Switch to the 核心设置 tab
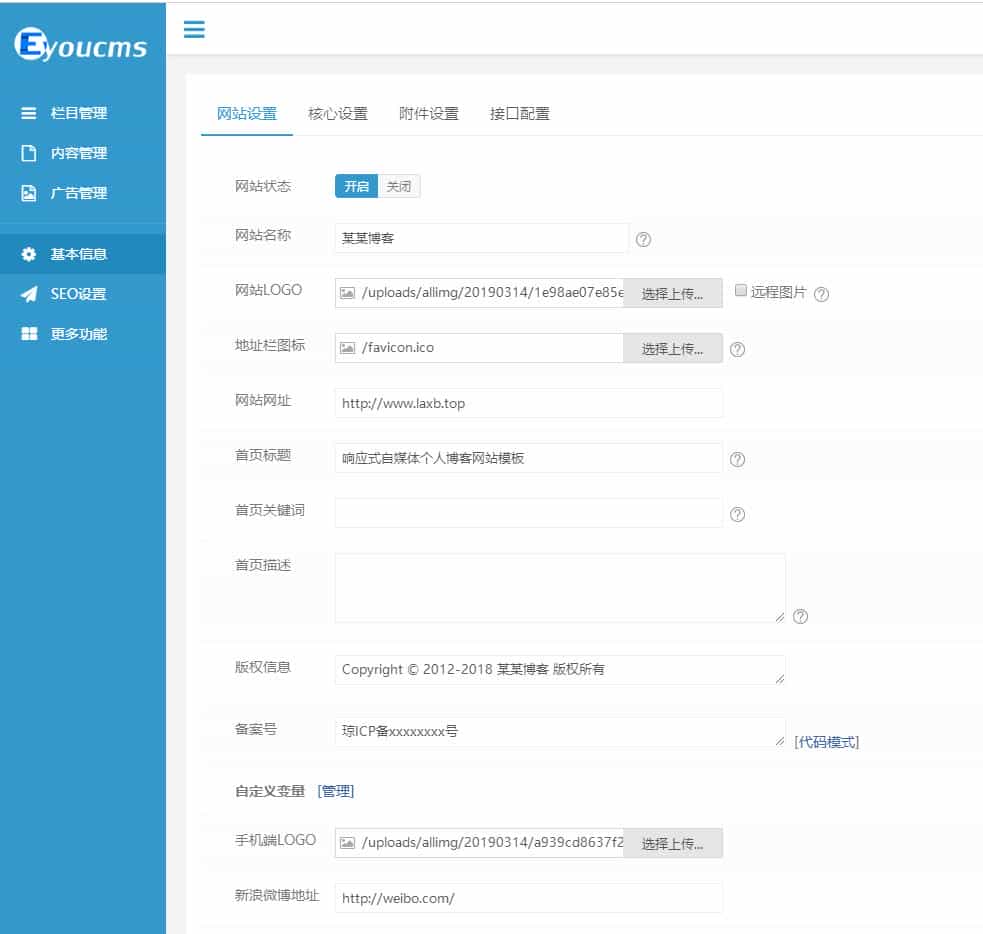 coord(338,113)
